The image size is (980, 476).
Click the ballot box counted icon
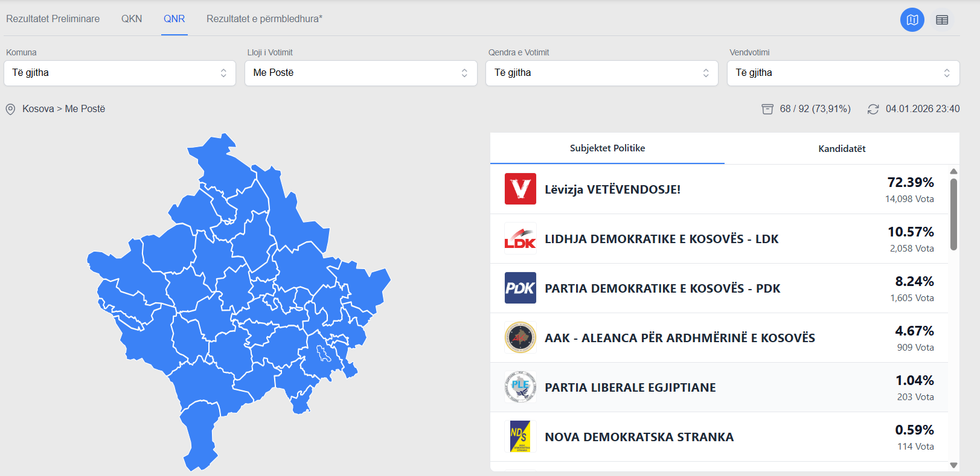coord(767,109)
